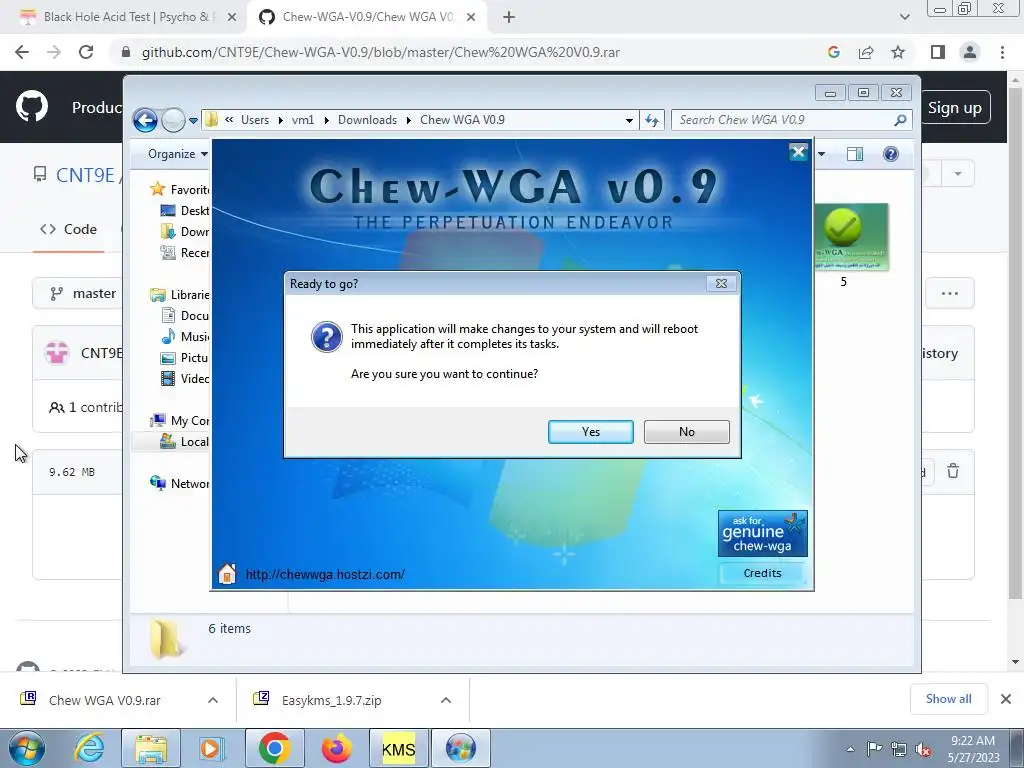The height and width of the screenshot is (768, 1024).
Task: Open the Organize menu in Explorer
Action: 177,154
